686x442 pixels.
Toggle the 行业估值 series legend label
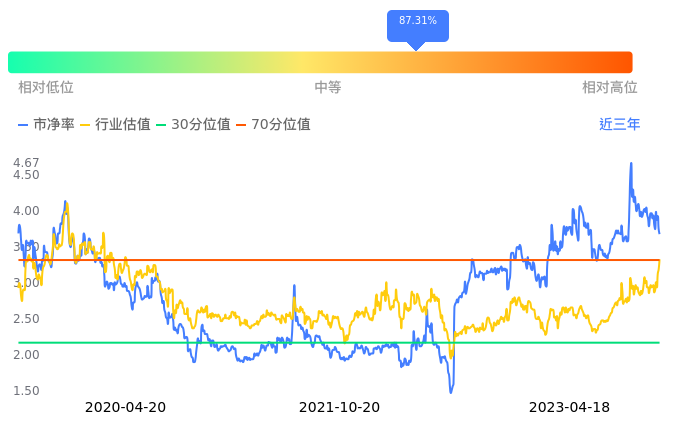[123, 125]
